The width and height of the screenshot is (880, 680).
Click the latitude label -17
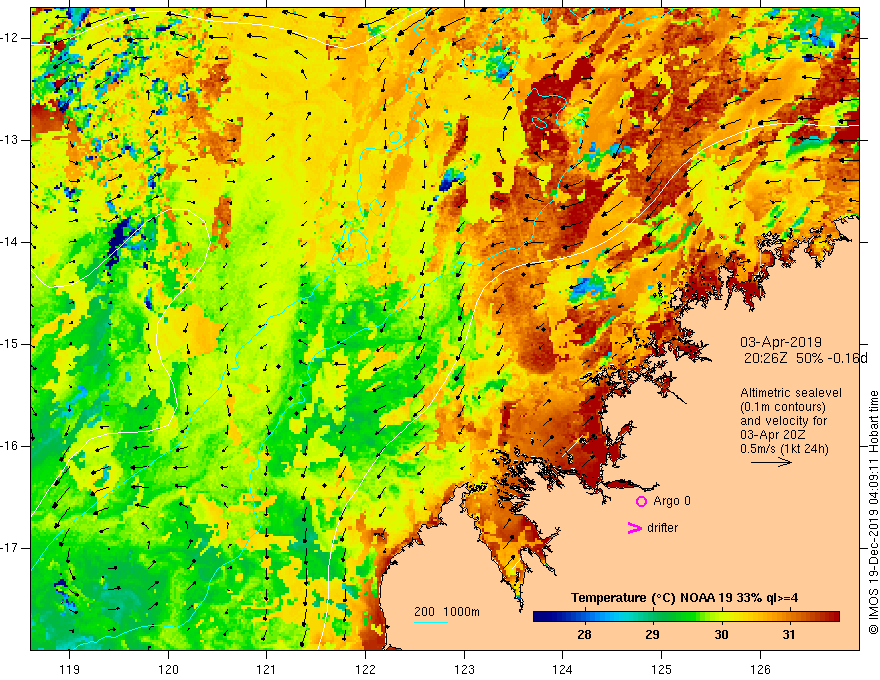click(x=10, y=548)
